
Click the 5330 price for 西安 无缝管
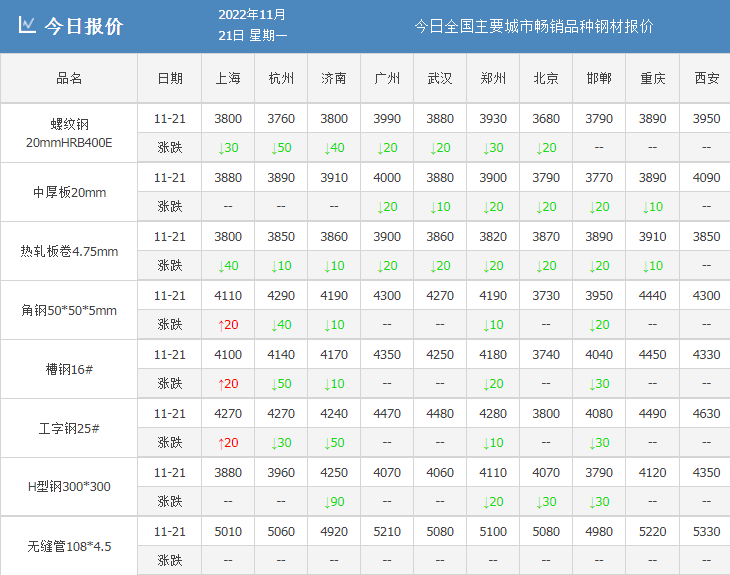coord(706,532)
